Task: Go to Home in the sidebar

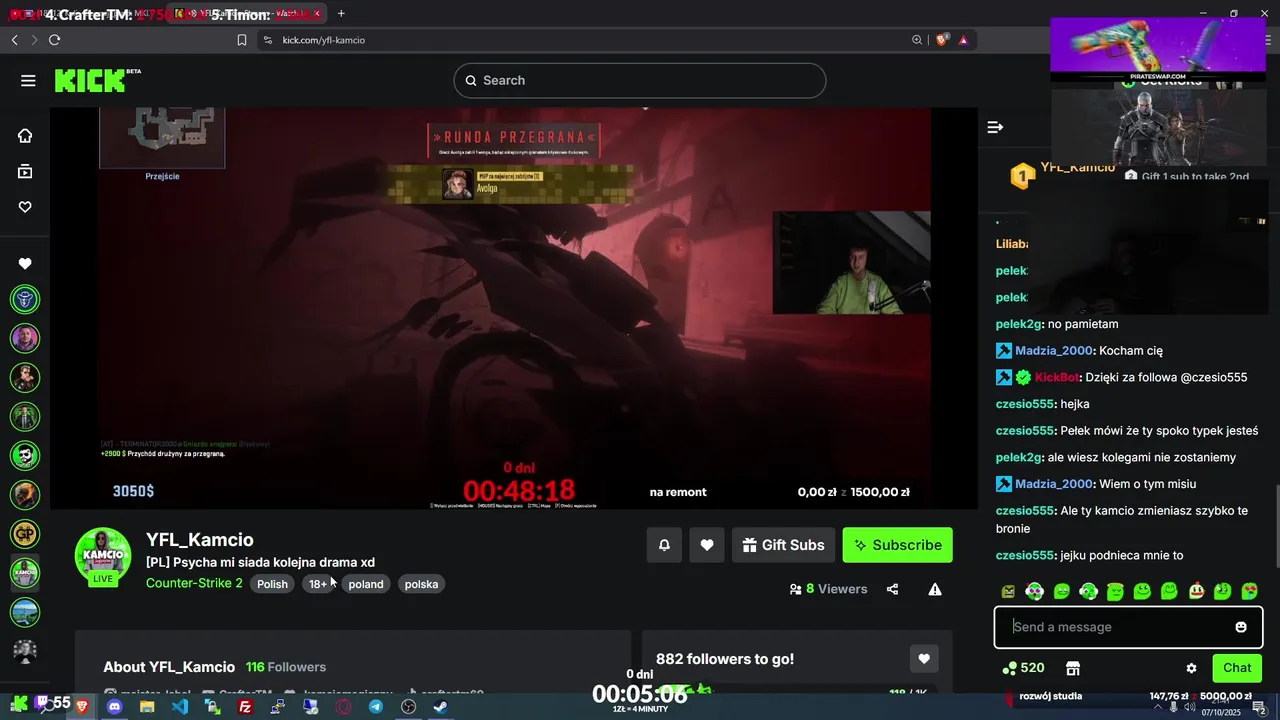Action: (x=25, y=136)
